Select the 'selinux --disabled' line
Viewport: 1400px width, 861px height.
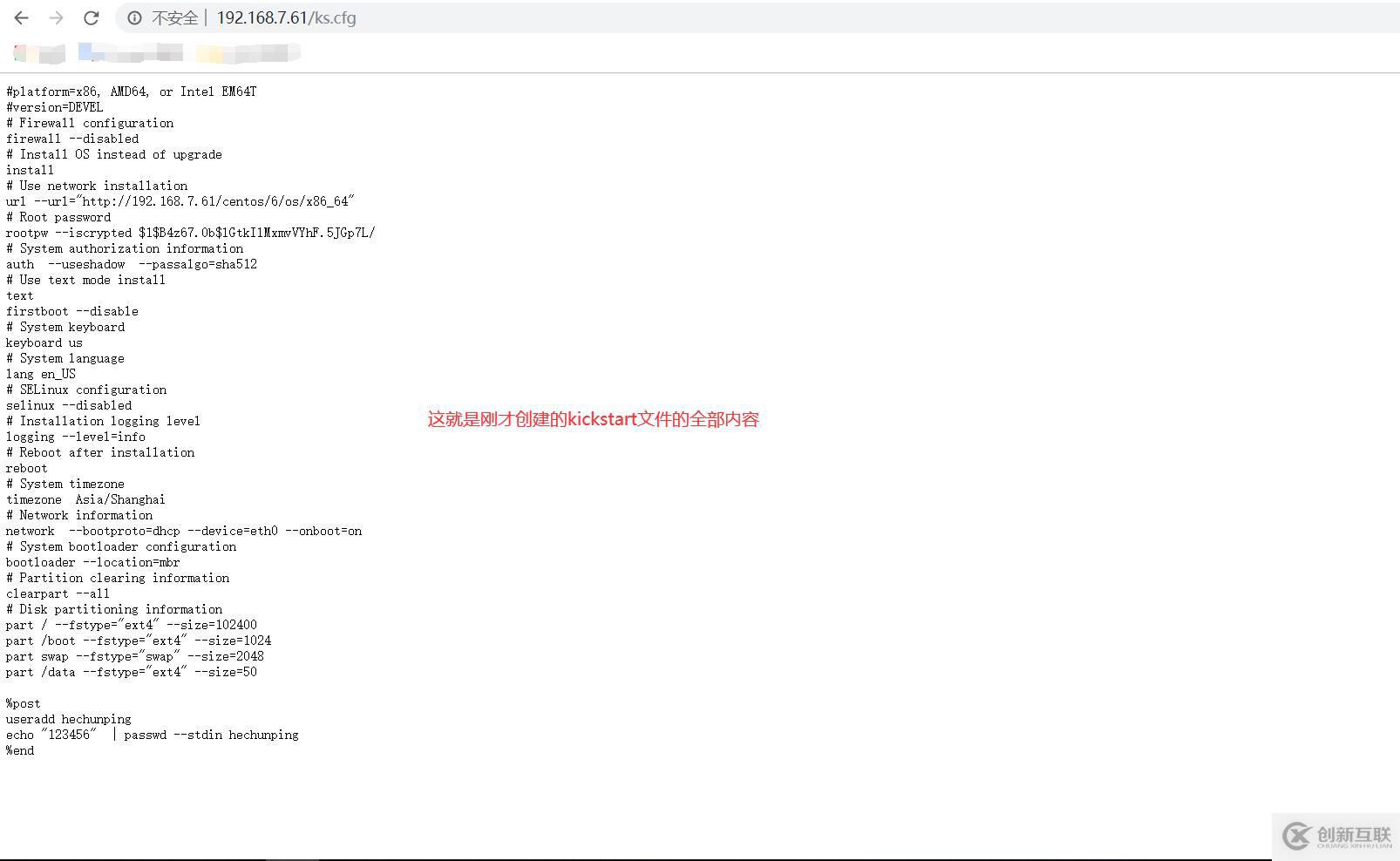[69, 405]
